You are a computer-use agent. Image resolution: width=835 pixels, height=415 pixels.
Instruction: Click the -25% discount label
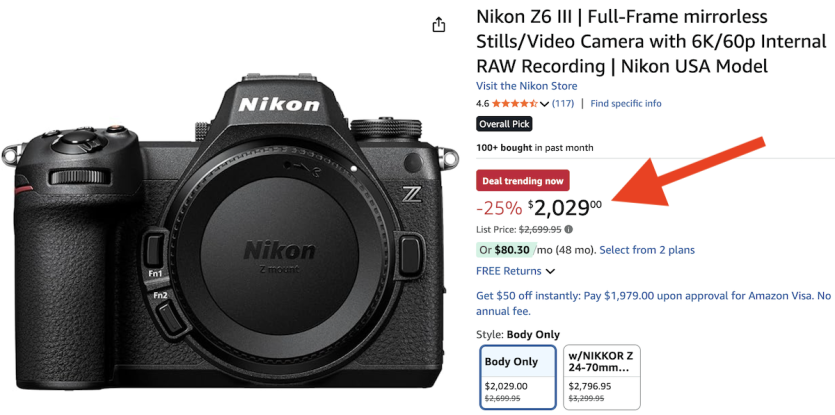[499, 208]
